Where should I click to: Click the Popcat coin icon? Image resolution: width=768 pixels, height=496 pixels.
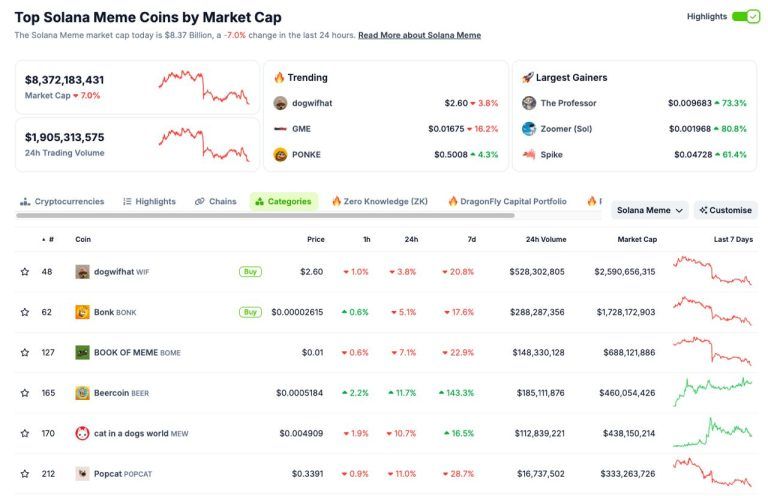(x=82, y=473)
